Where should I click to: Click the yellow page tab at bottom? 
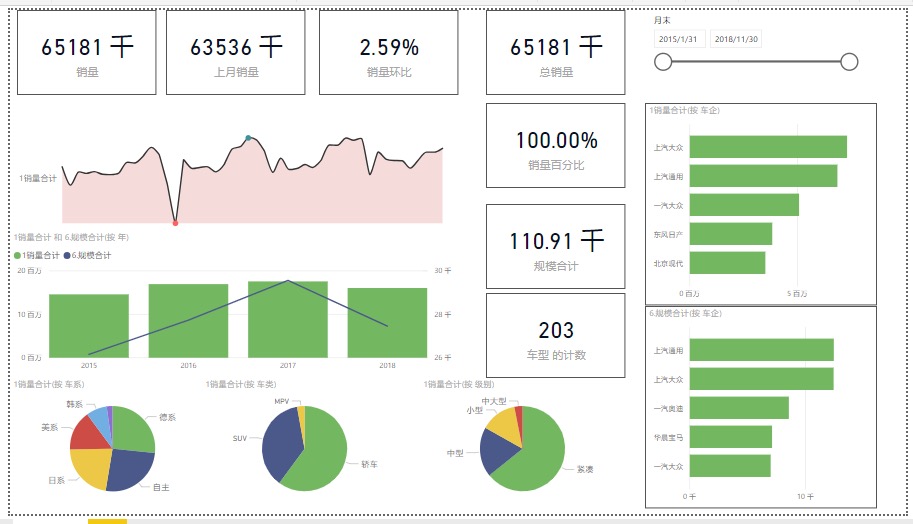(x=107, y=522)
